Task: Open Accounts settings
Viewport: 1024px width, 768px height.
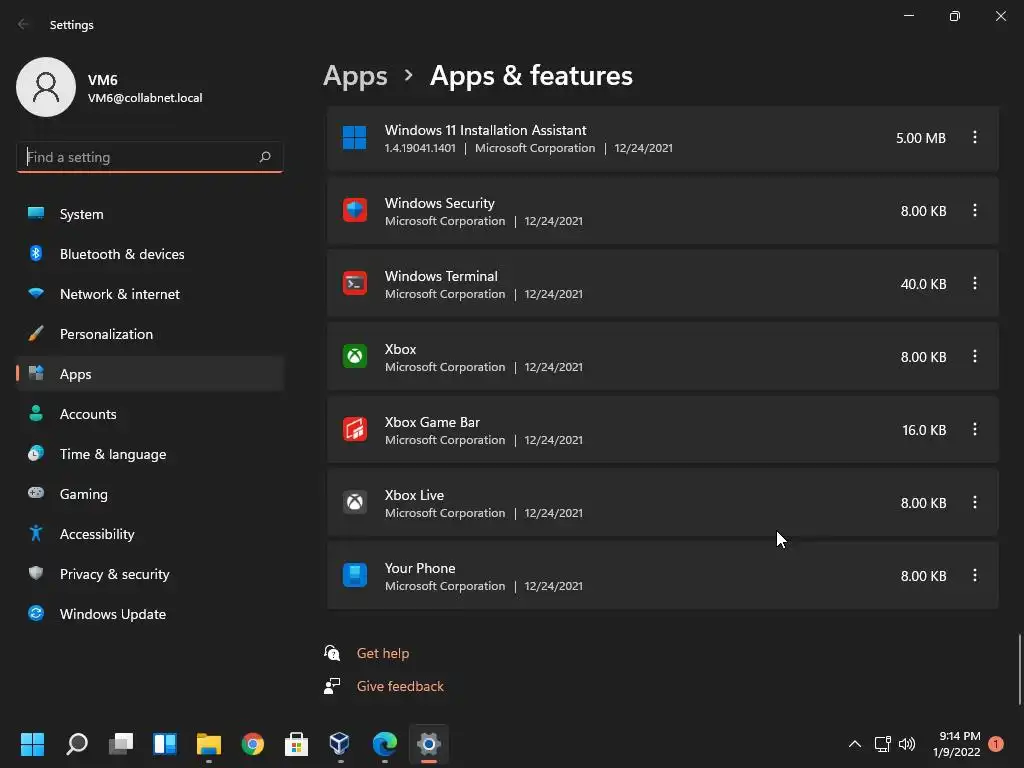Action: click(x=150, y=414)
